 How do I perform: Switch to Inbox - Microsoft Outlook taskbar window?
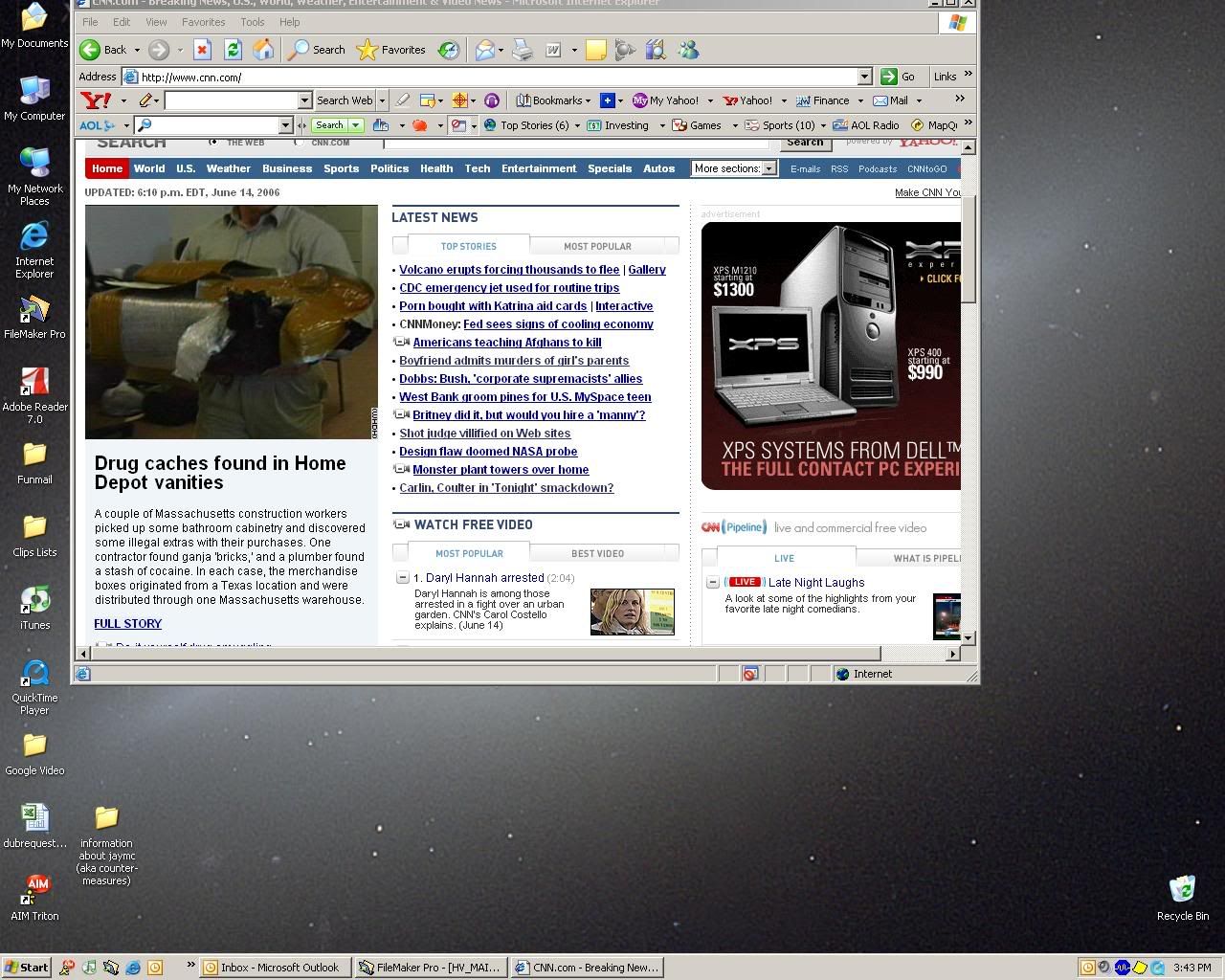pyautogui.click(x=275, y=968)
